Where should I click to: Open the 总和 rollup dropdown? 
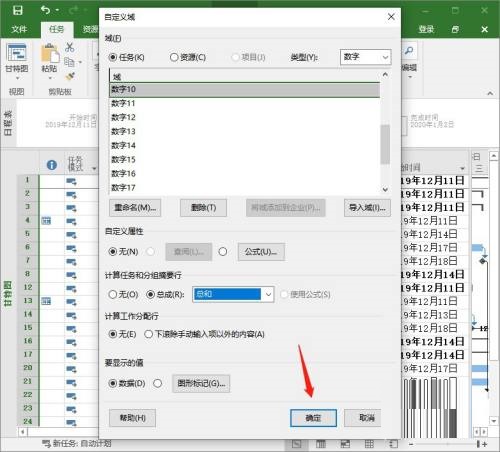(233, 294)
